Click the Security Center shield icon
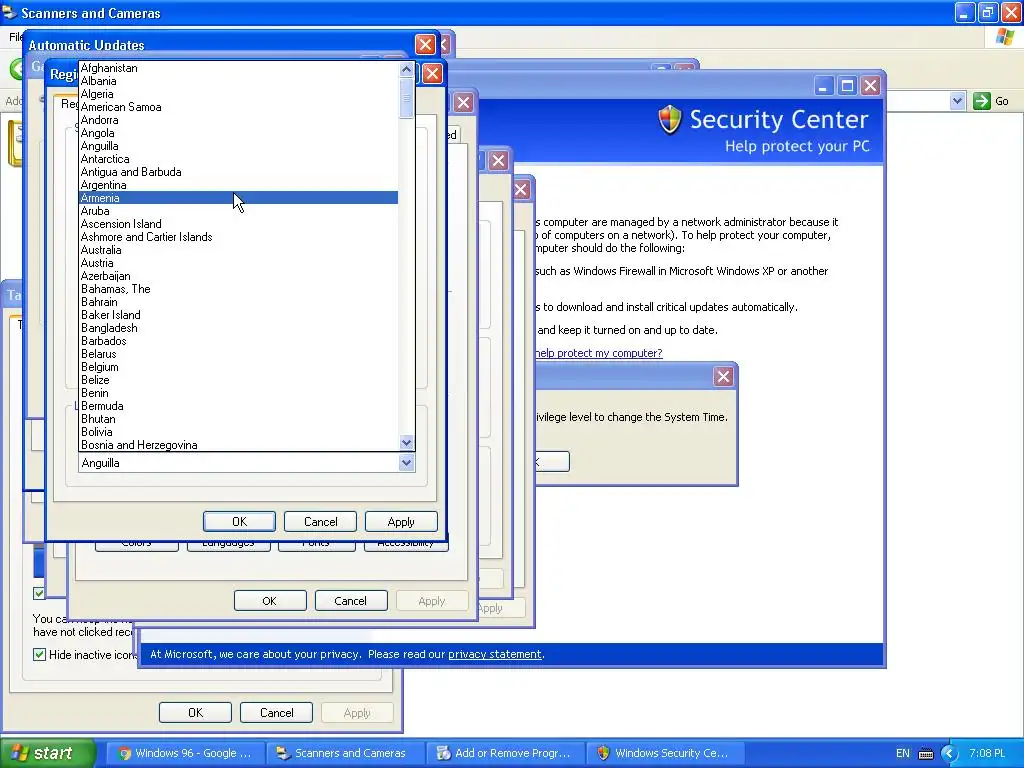This screenshot has height=768, width=1024. tap(670, 120)
